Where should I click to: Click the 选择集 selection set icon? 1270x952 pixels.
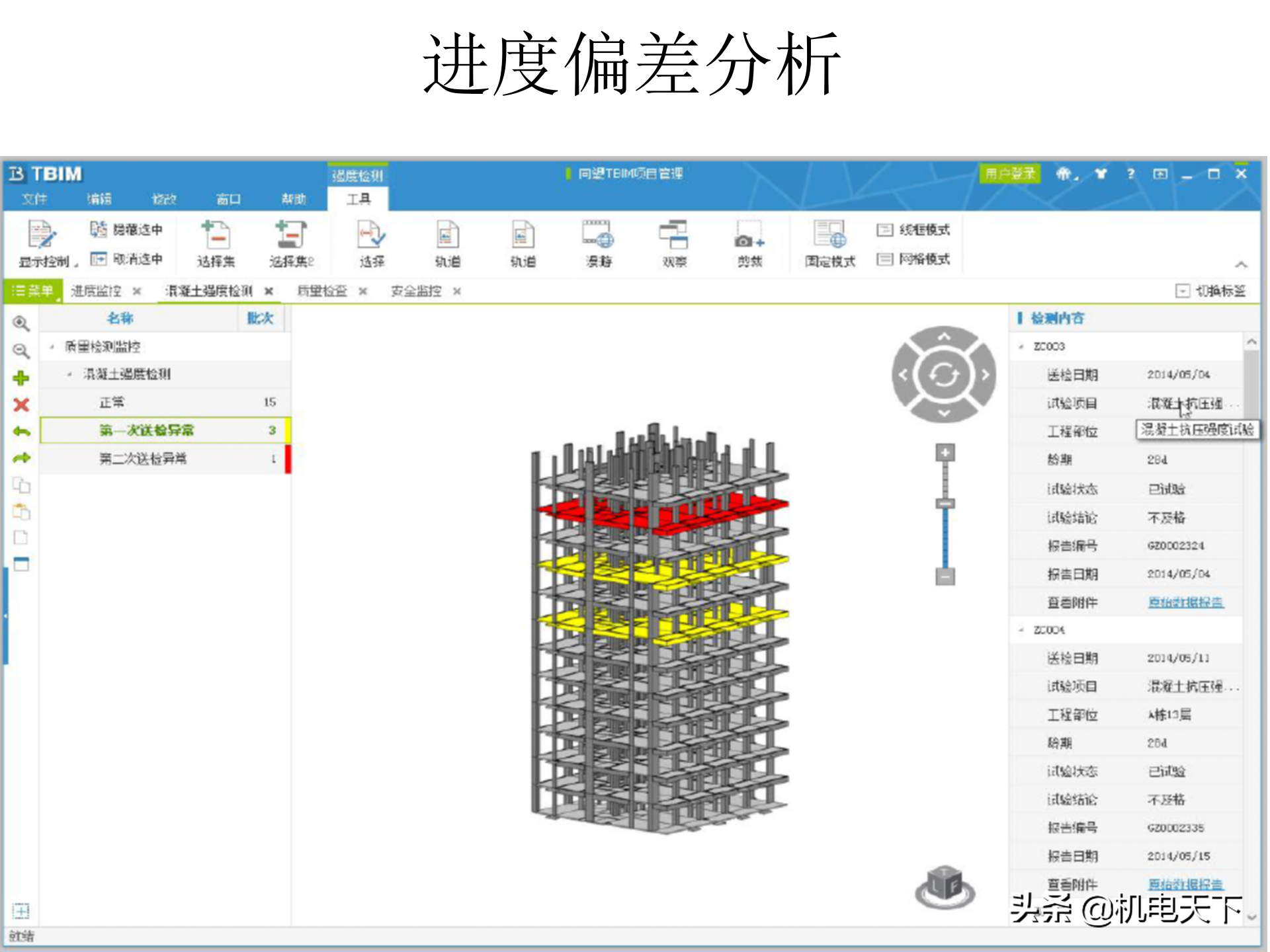[x=216, y=236]
